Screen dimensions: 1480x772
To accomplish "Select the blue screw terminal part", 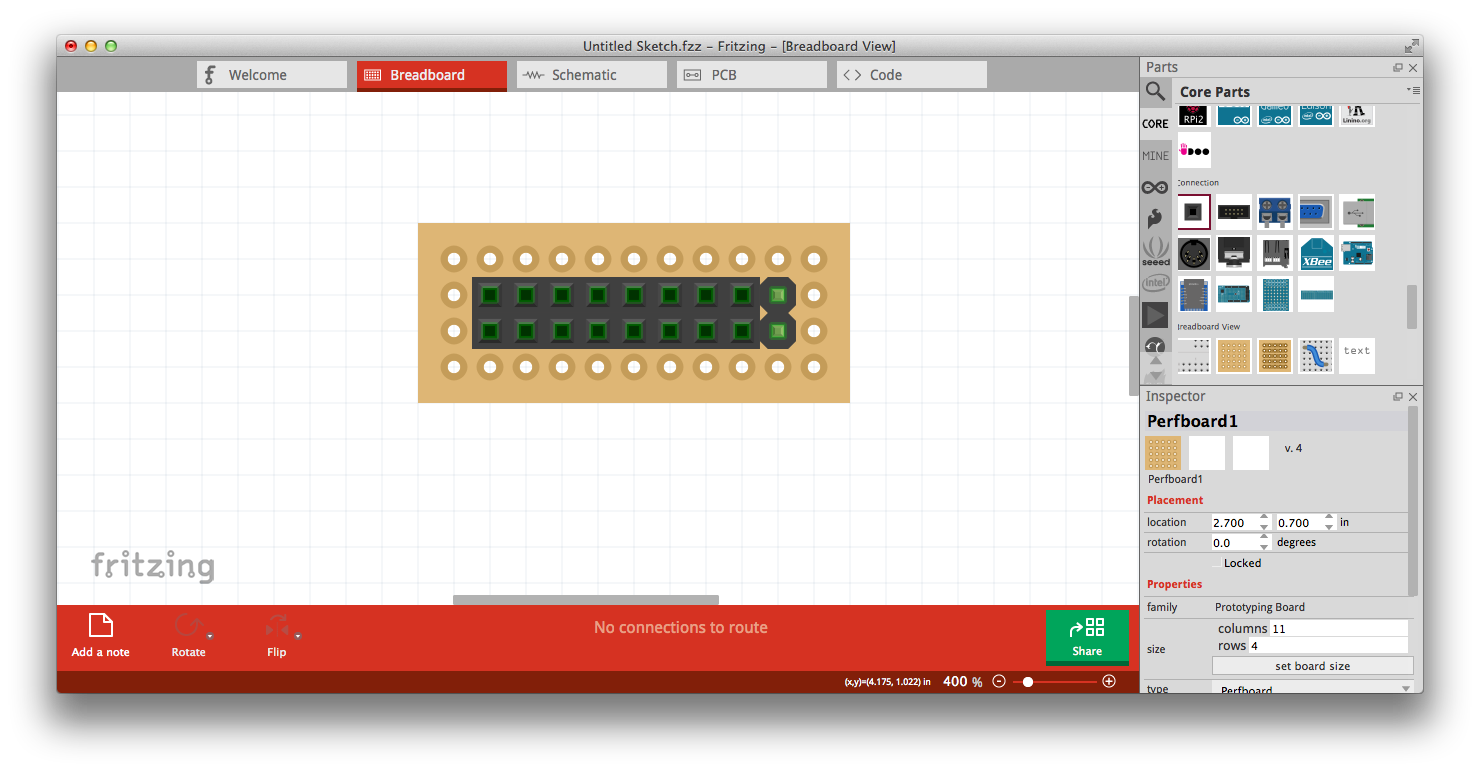I will tap(1275, 212).
